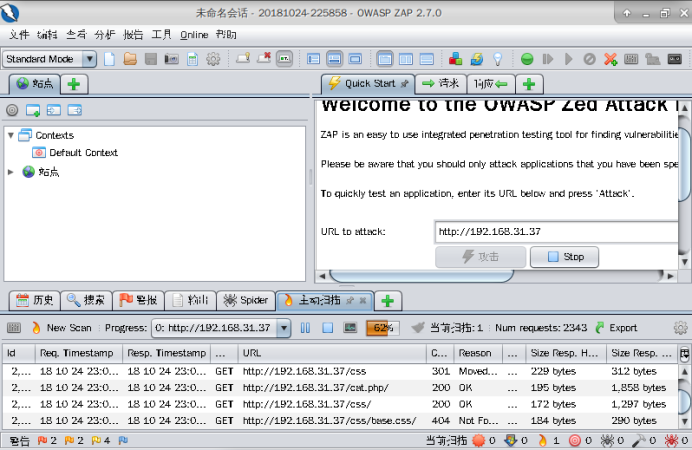Viewport: 692px width, 450px height.
Task: Switch to the 搜索 search tab
Action: 86,300
